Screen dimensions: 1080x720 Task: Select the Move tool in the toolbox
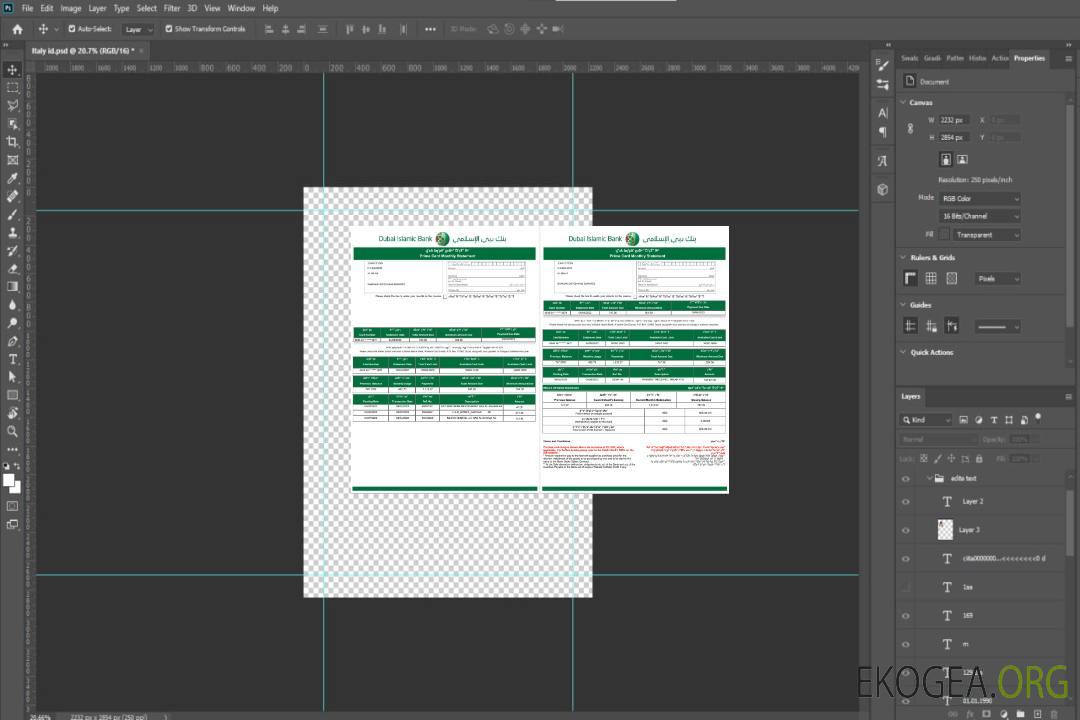point(13,69)
